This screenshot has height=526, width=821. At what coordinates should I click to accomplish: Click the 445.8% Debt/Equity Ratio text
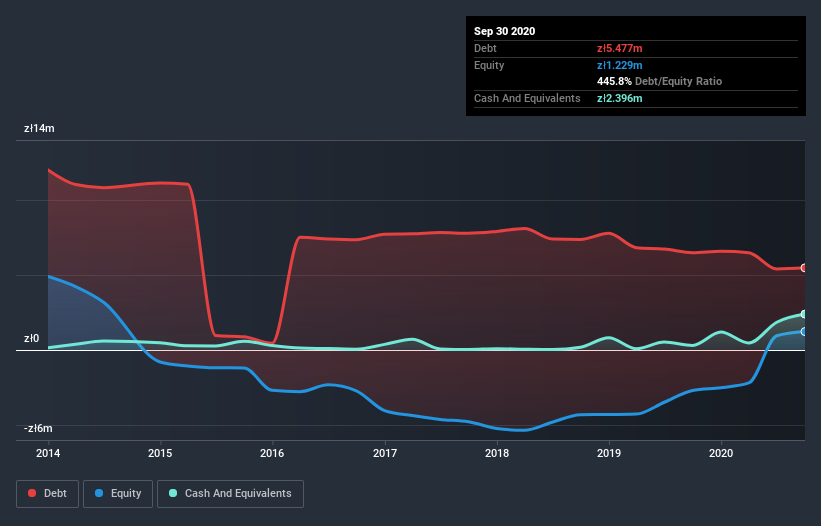(659, 81)
